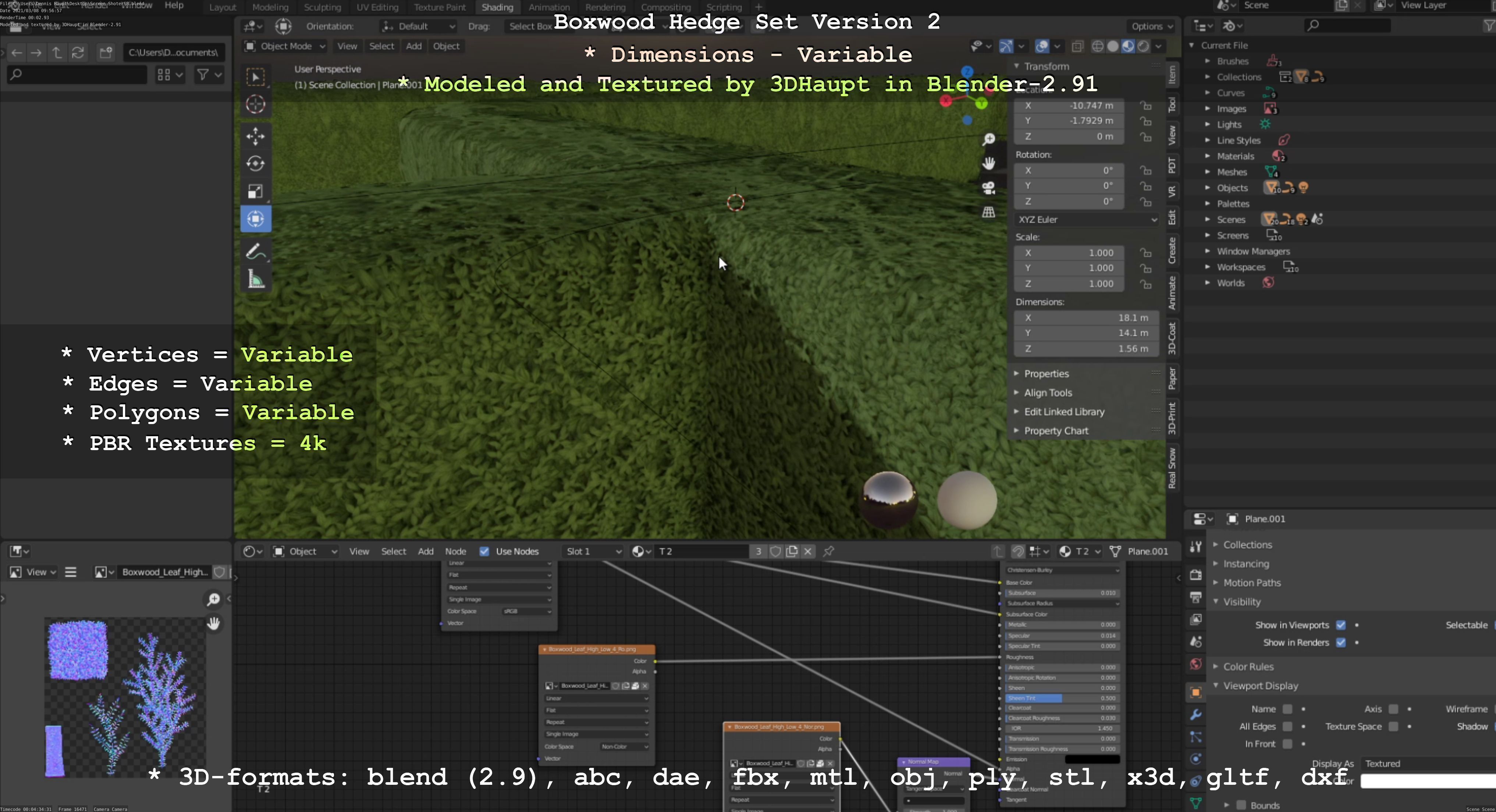This screenshot has height=812, width=1496.
Task: Open the Object Mode dropdown
Action: pyautogui.click(x=285, y=46)
